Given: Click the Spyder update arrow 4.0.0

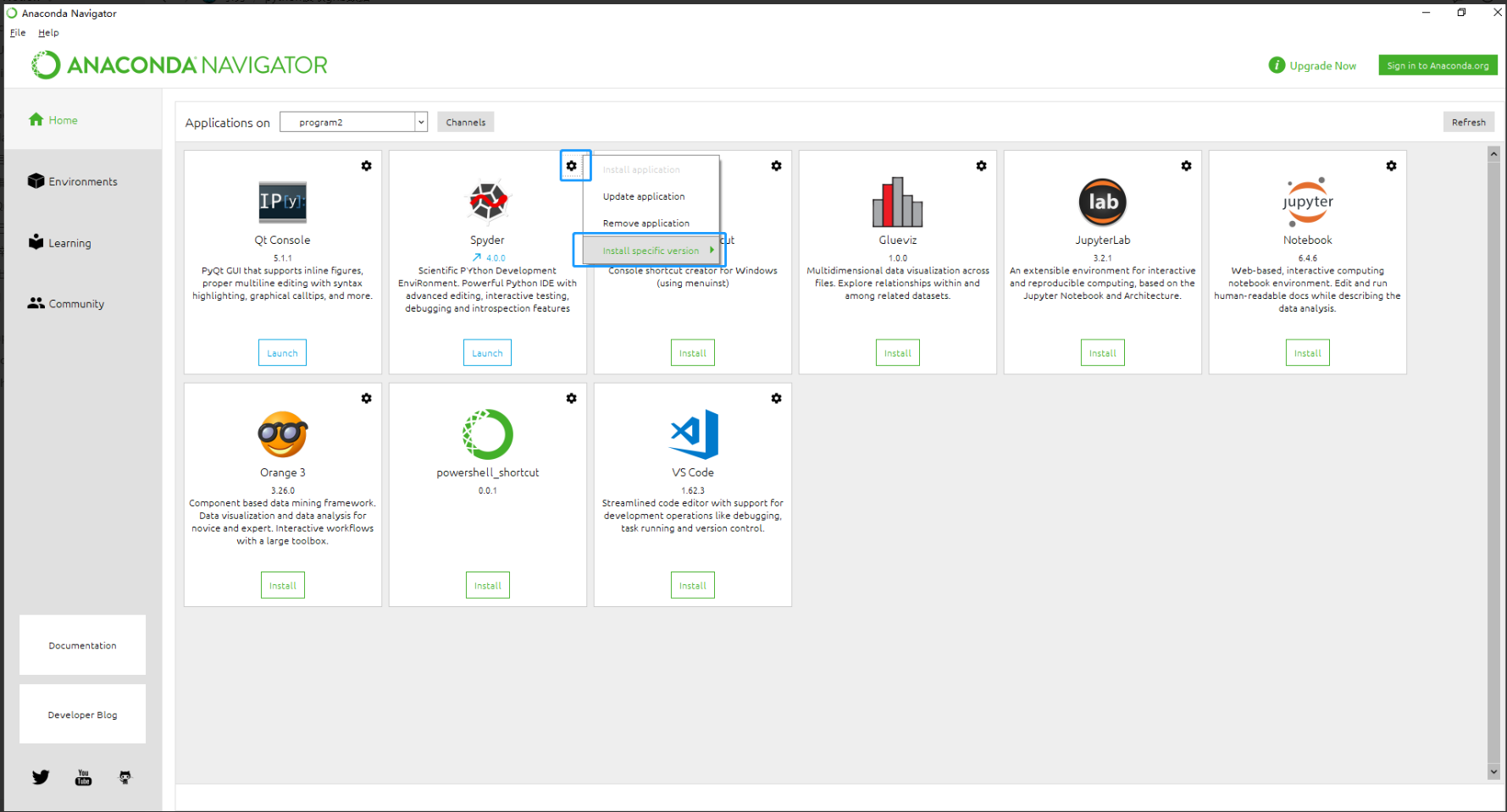Looking at the screenshot, I should [x=489, y=258].
